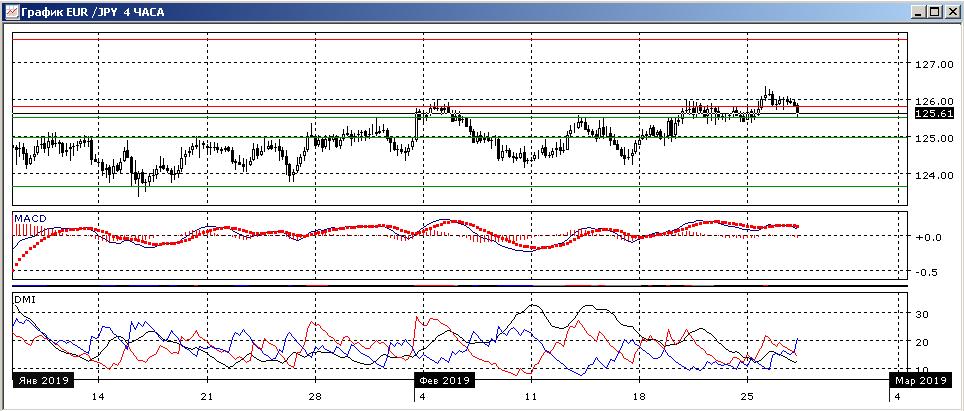Click the divider between MACD and DMI panes
The width and height of the screenshot is (964, 411).
(x=460, y=288)
